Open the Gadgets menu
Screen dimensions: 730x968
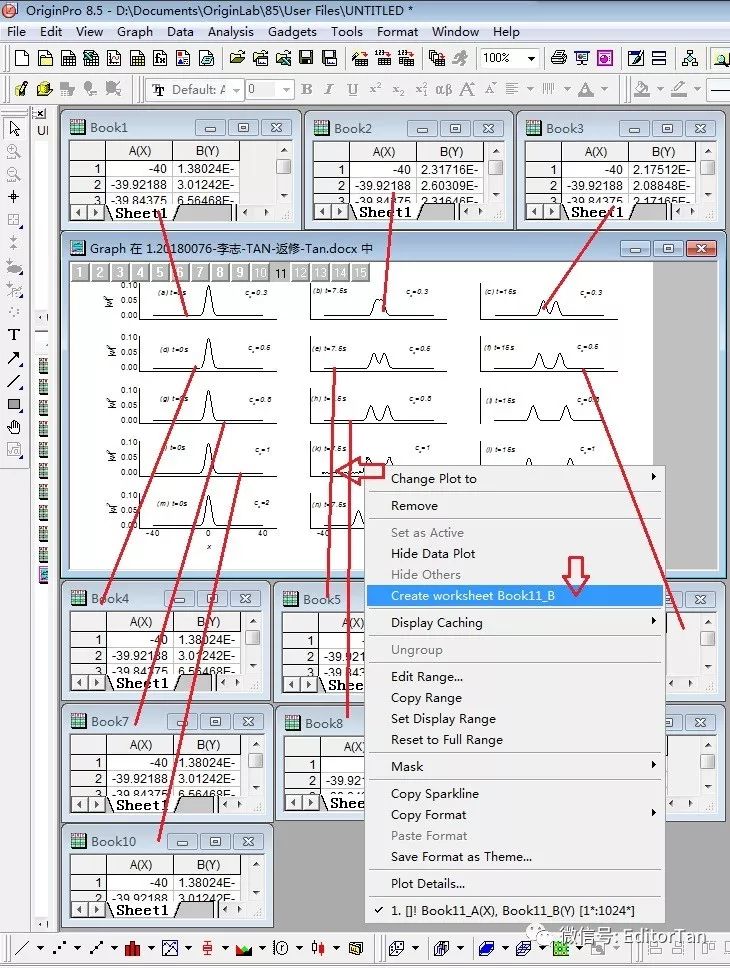coord(292,31)
